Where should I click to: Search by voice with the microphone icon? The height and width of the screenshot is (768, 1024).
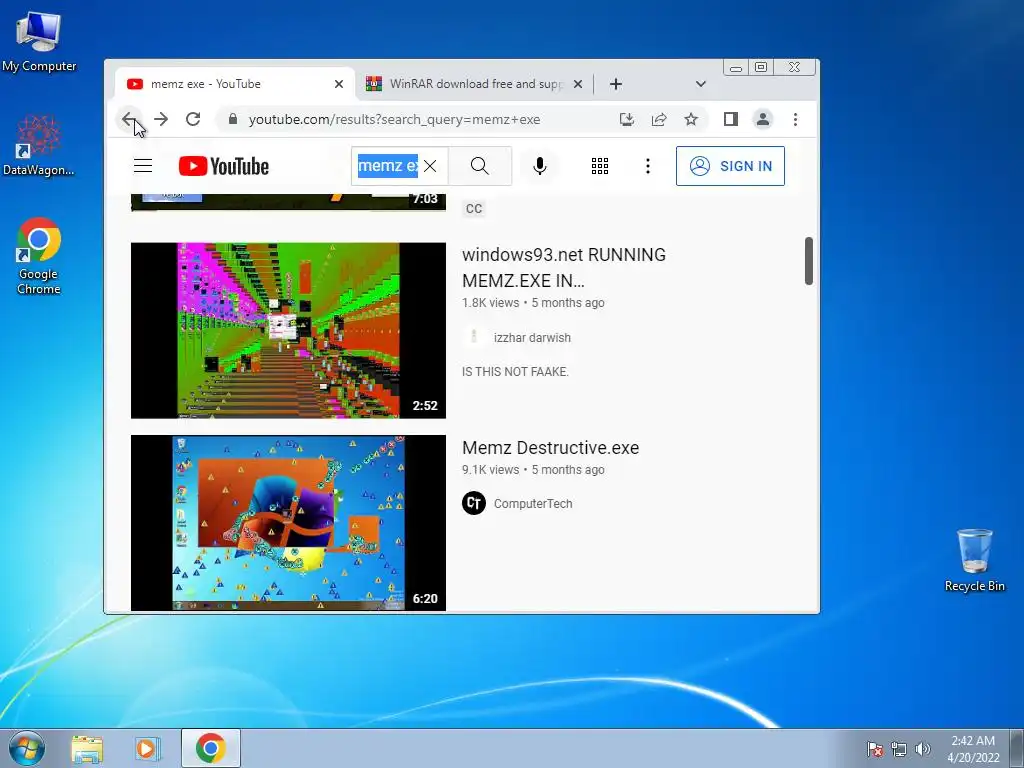(539, 166)
